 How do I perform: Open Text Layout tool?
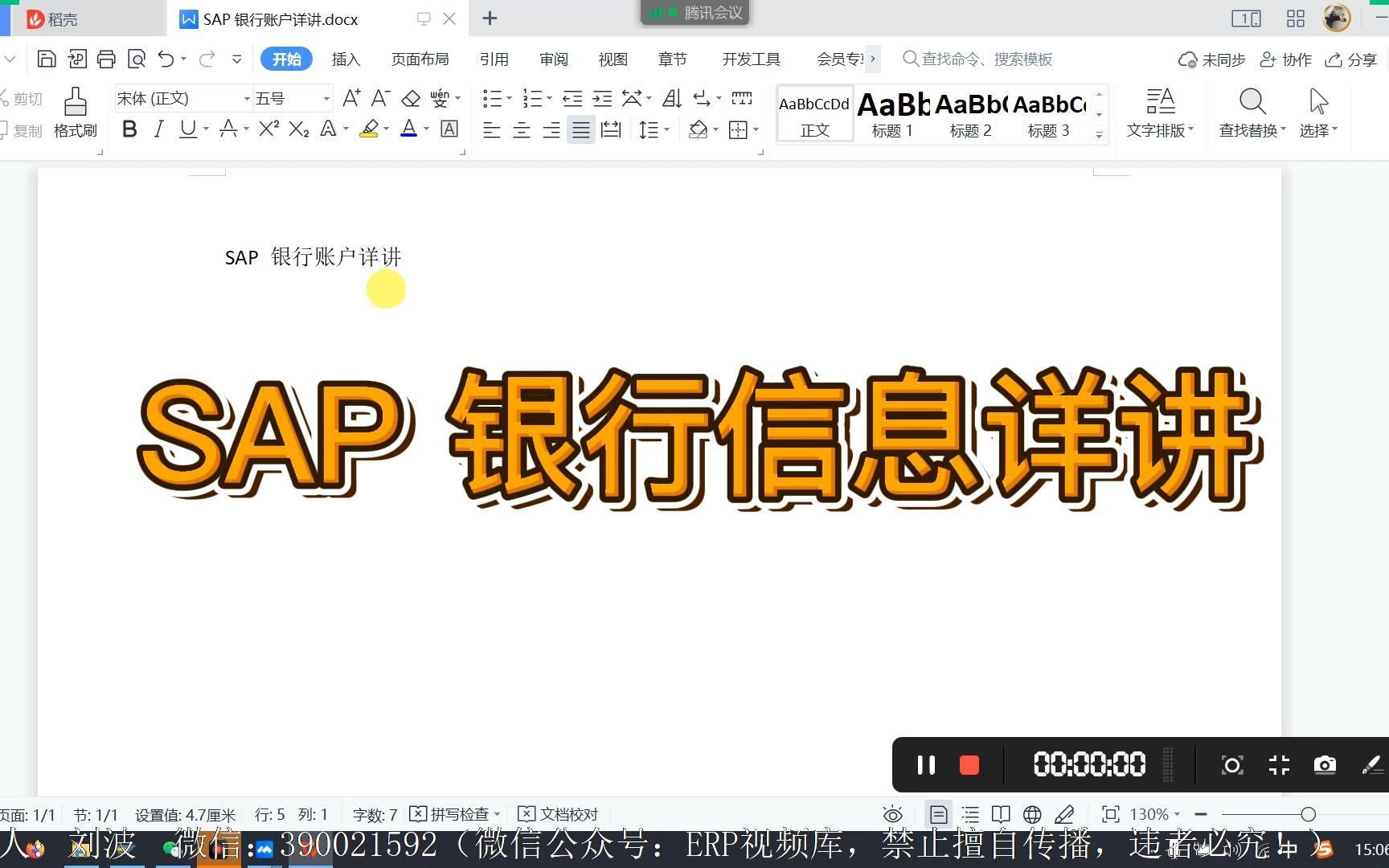(x=1160, y=113)
